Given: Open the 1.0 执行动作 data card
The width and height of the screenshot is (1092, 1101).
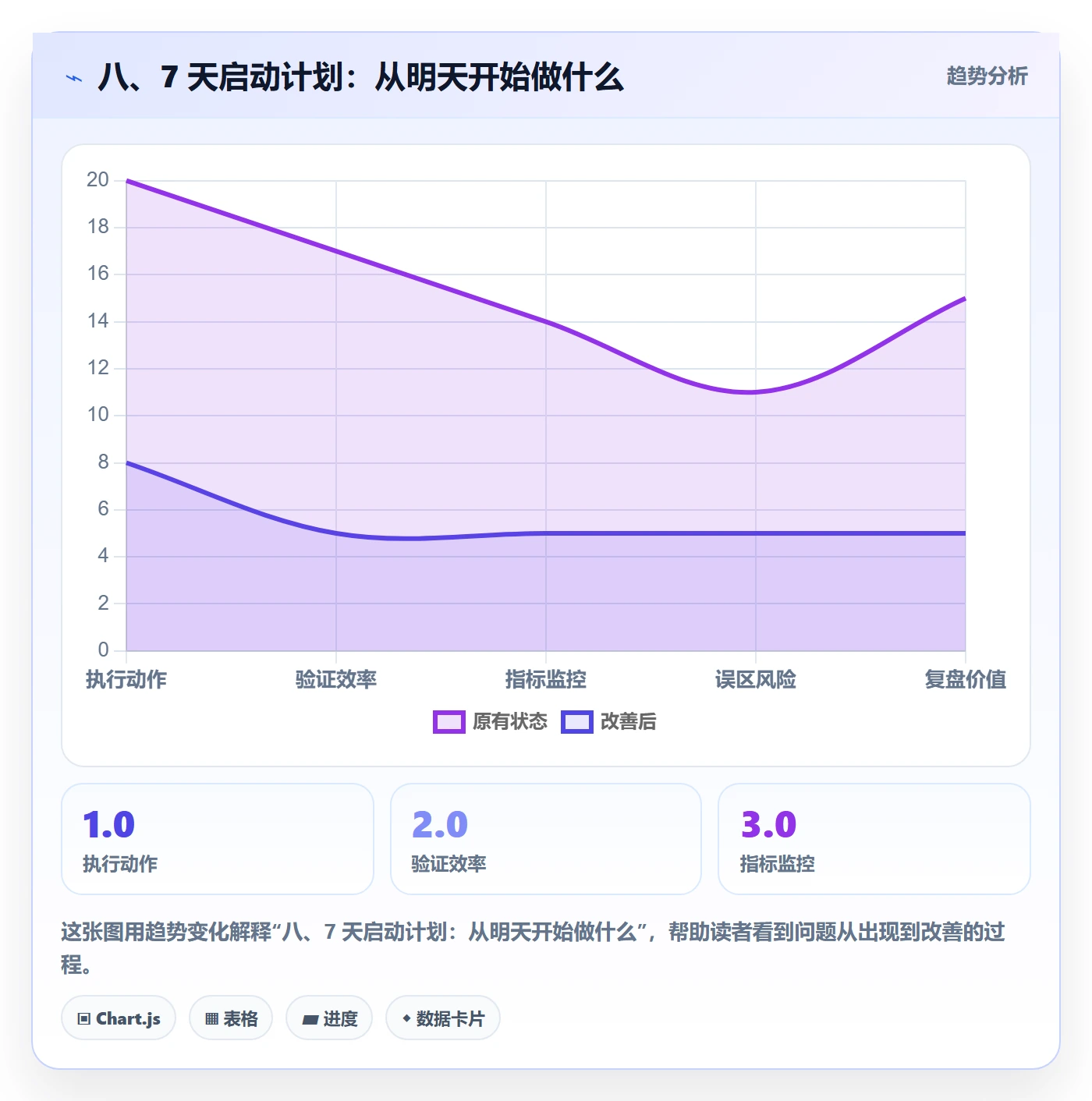Looking at the screenshot, I should click(218, 839).
